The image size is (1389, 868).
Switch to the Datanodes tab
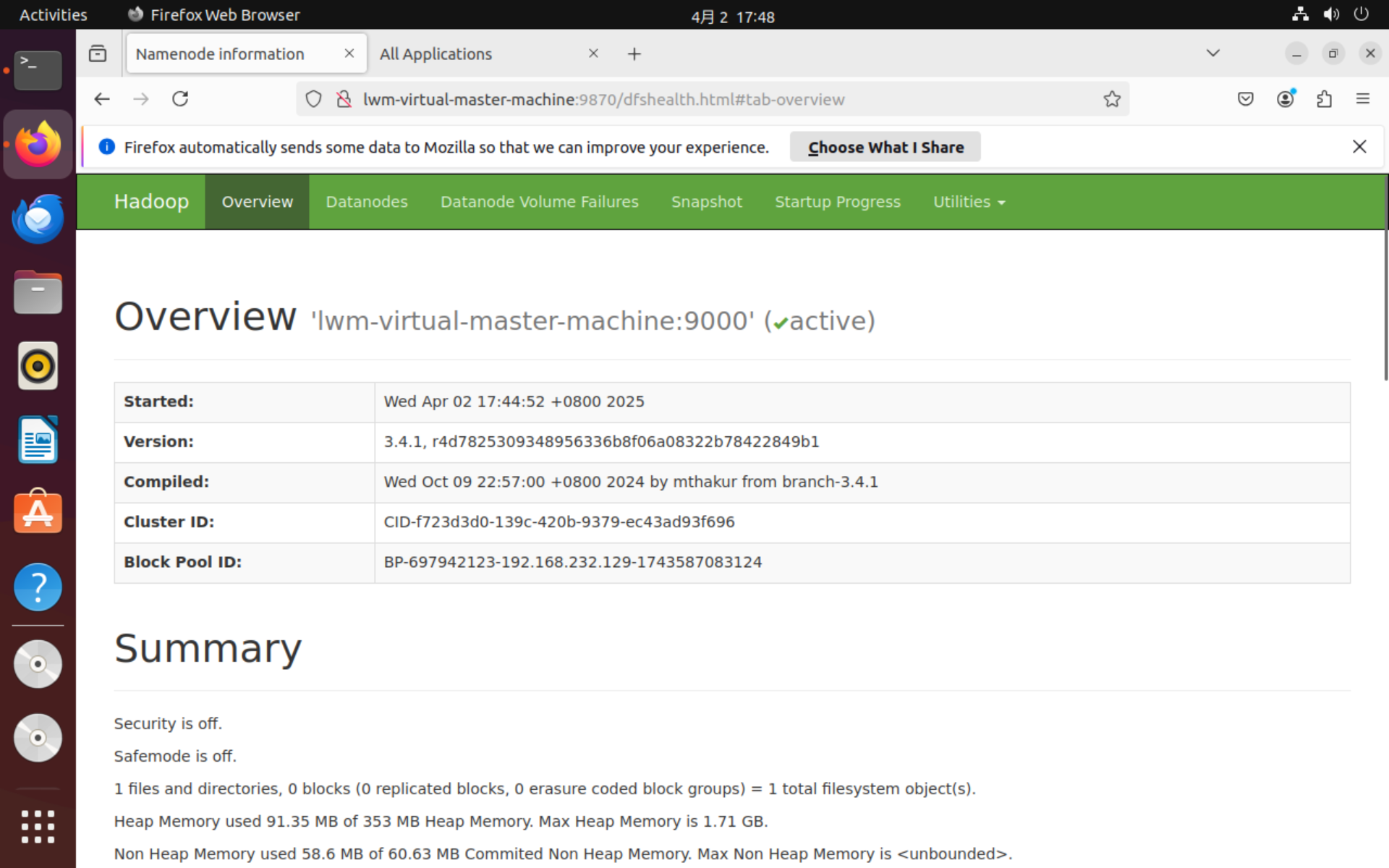[367, 202]
